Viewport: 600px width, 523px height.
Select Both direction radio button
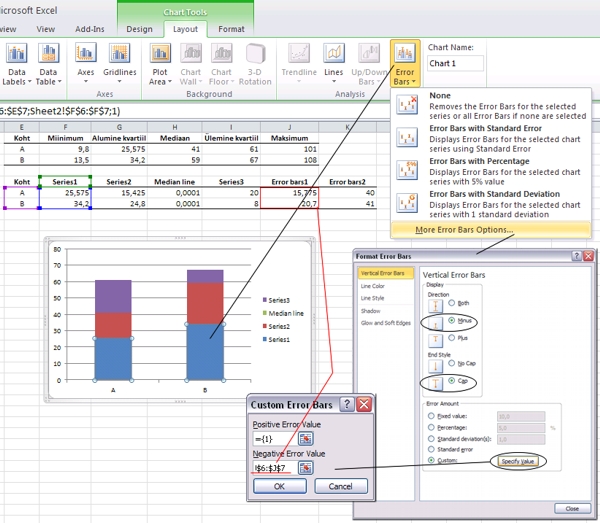(x=452, y=302)
